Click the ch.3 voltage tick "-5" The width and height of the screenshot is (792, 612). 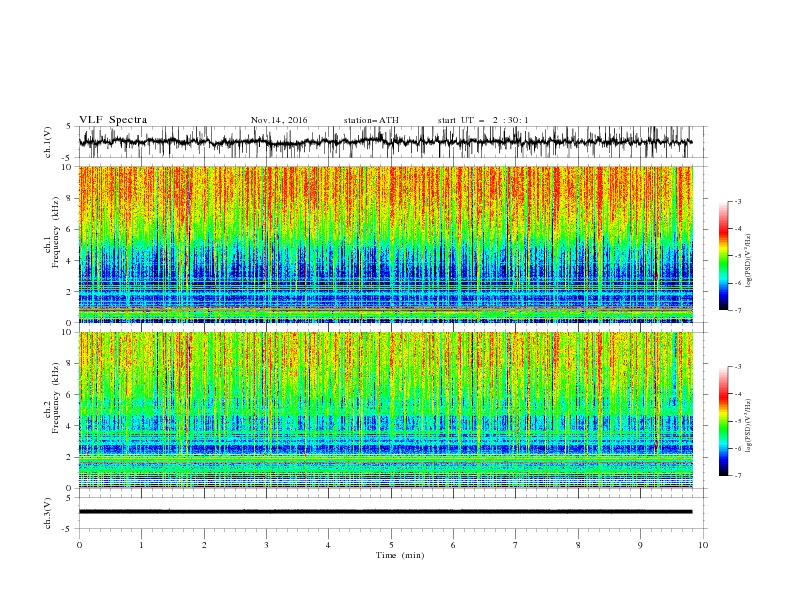(68, 529)
